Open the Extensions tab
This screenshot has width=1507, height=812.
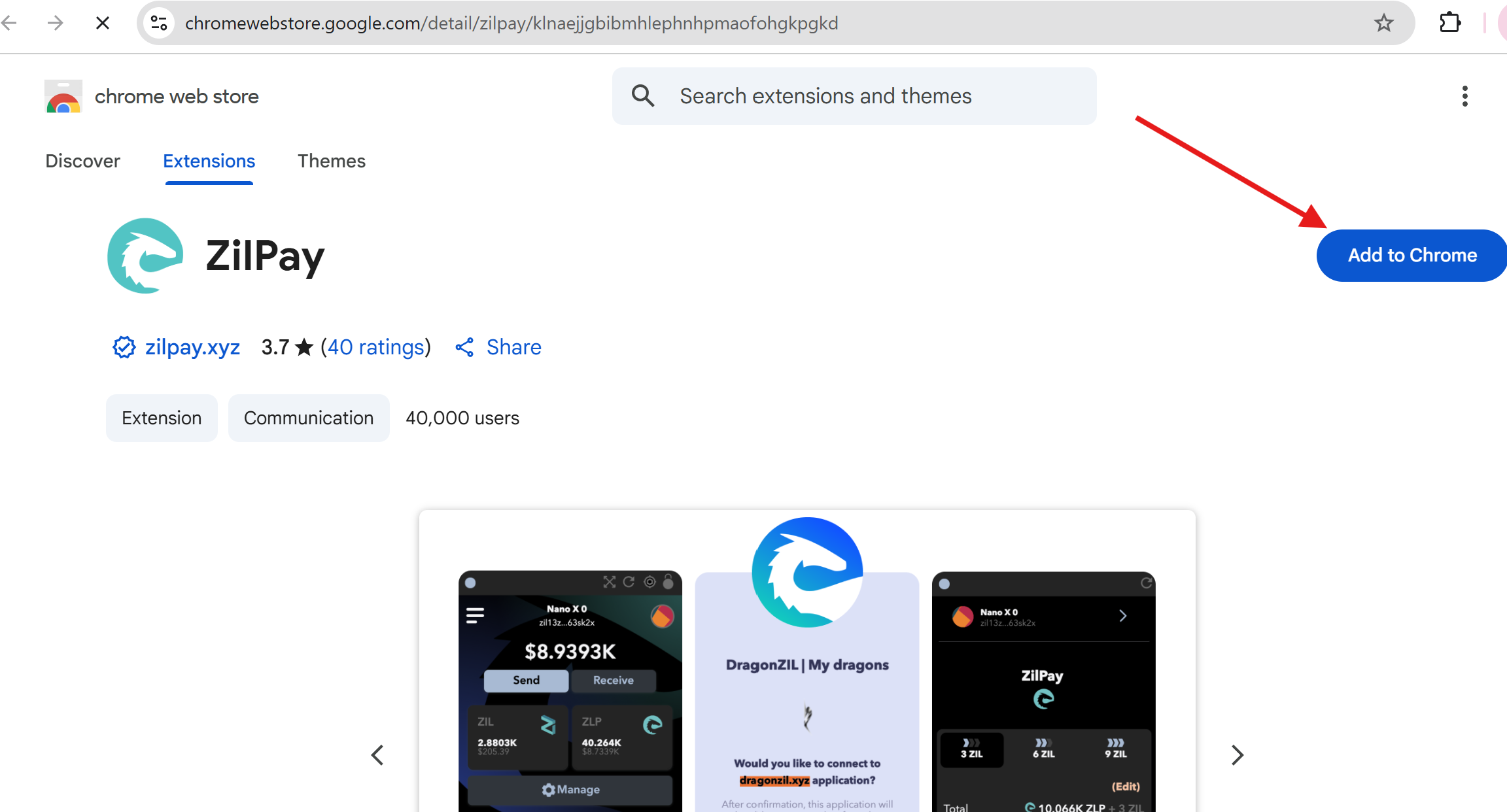[209, 161]
